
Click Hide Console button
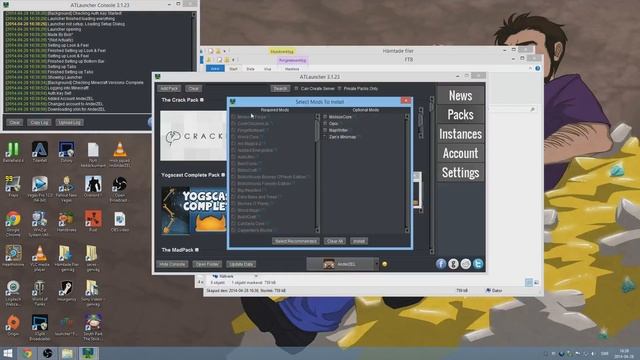172,264
